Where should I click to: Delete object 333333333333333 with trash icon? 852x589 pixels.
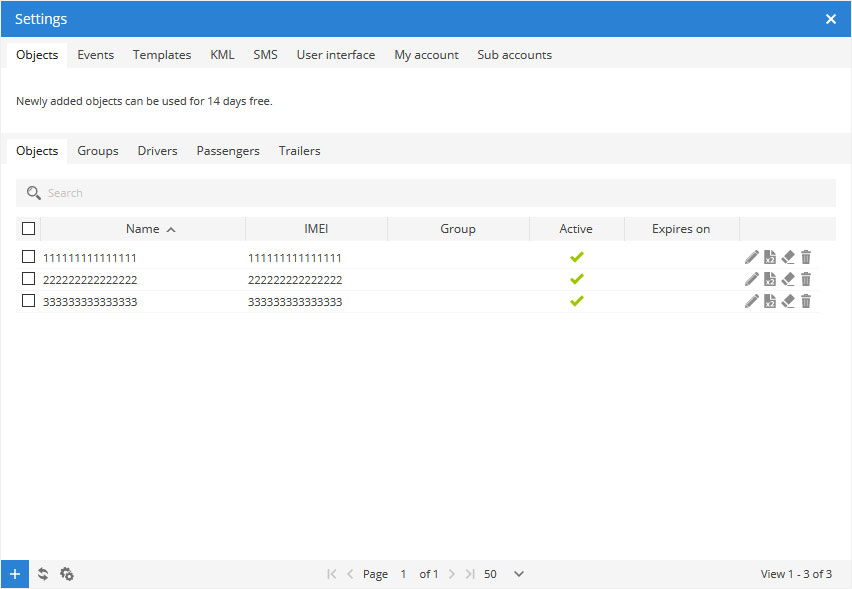[x=806, y=301]
